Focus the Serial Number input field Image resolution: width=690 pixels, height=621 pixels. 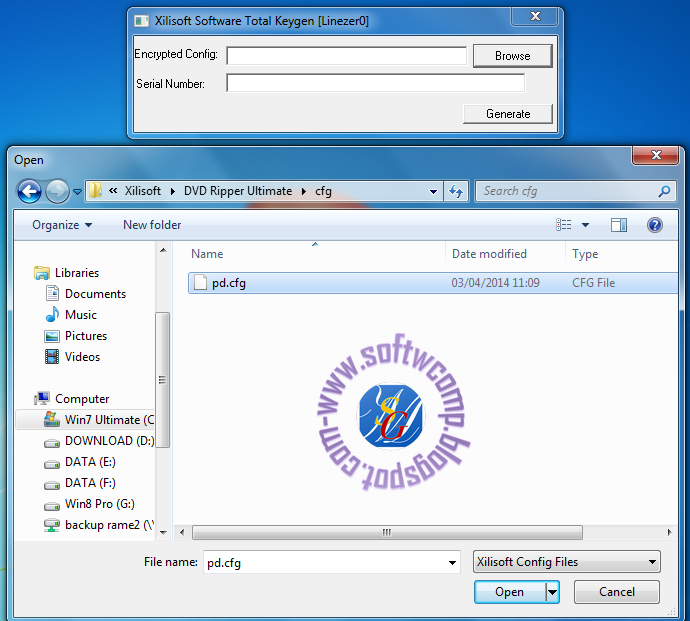375,83
